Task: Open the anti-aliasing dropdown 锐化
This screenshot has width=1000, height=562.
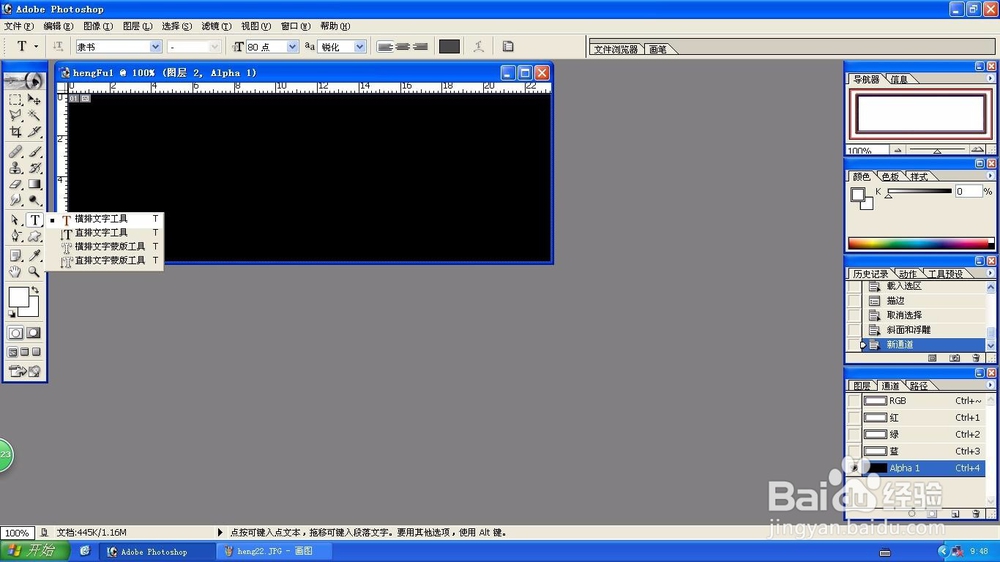Action: click(x=360, y=47)
